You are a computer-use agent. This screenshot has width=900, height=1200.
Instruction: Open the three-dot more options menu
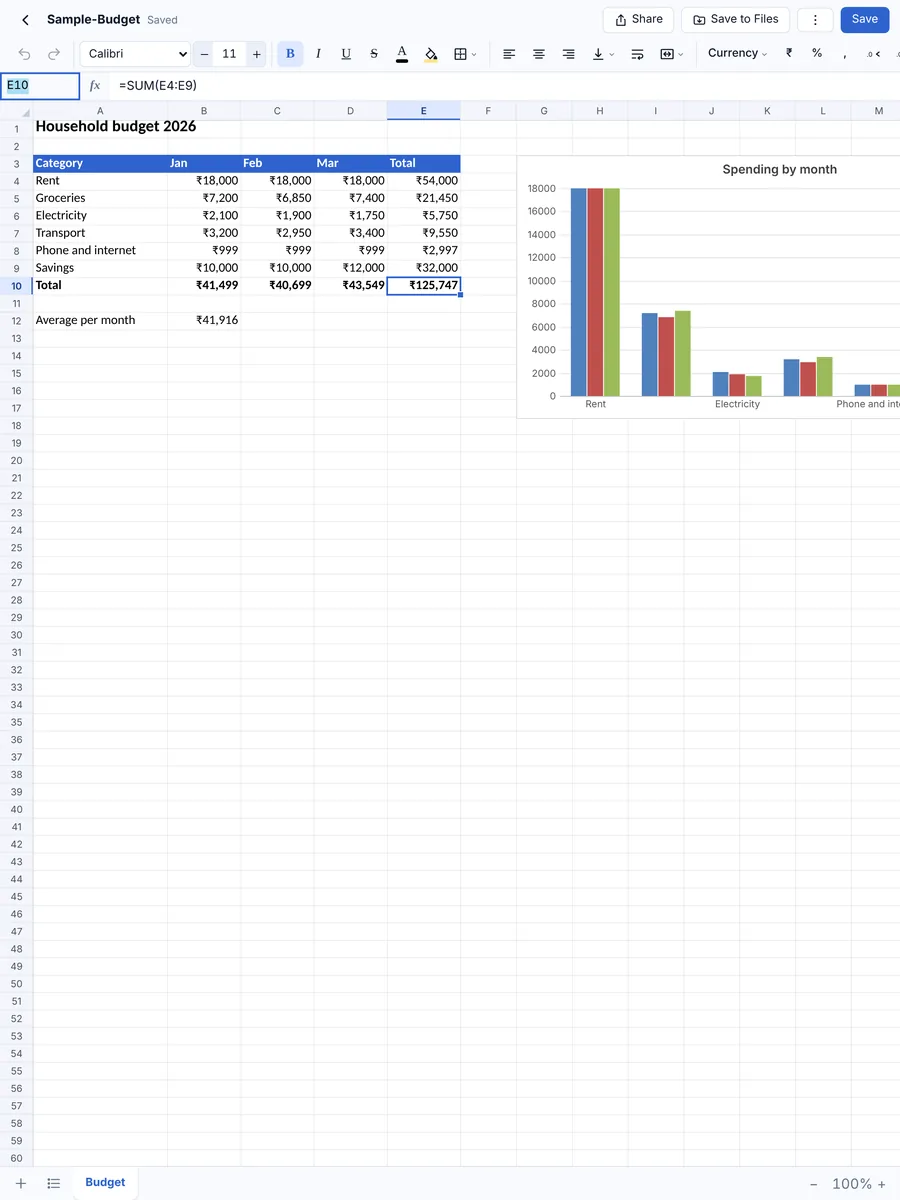tap(815, 20)
